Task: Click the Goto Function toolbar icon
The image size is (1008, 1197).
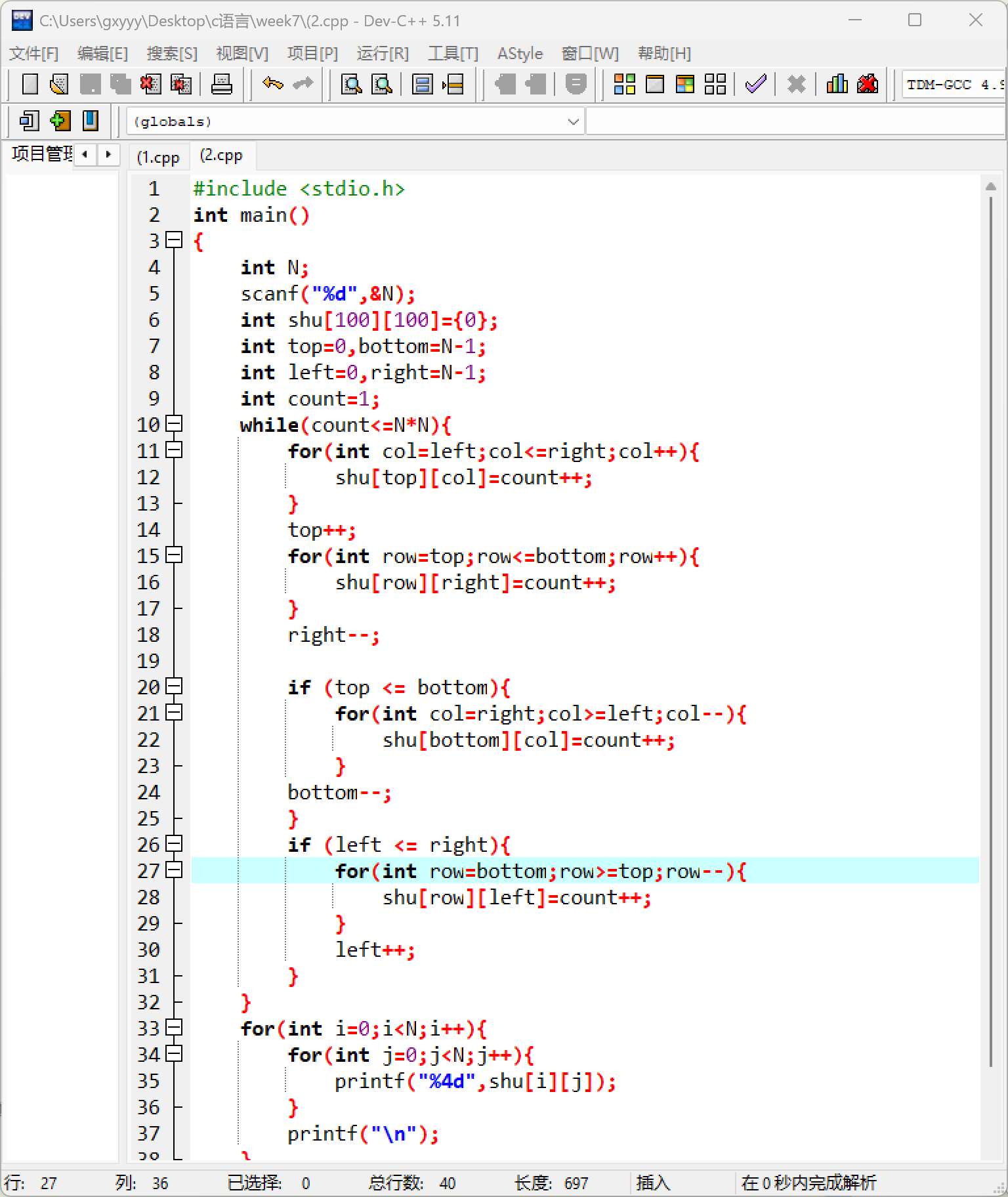Action: point(423,84)
